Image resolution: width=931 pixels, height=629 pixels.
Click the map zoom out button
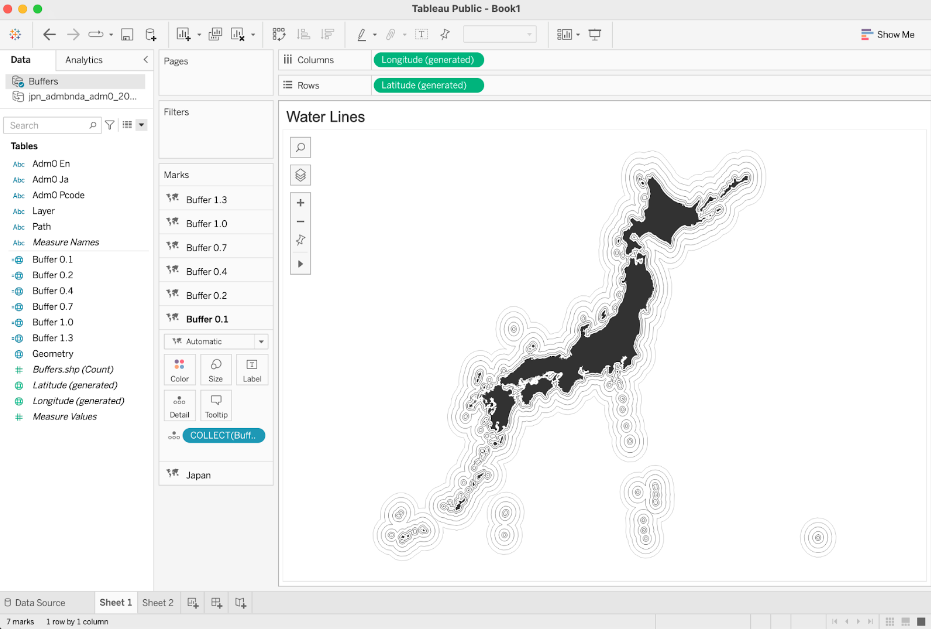coord(300,221)
